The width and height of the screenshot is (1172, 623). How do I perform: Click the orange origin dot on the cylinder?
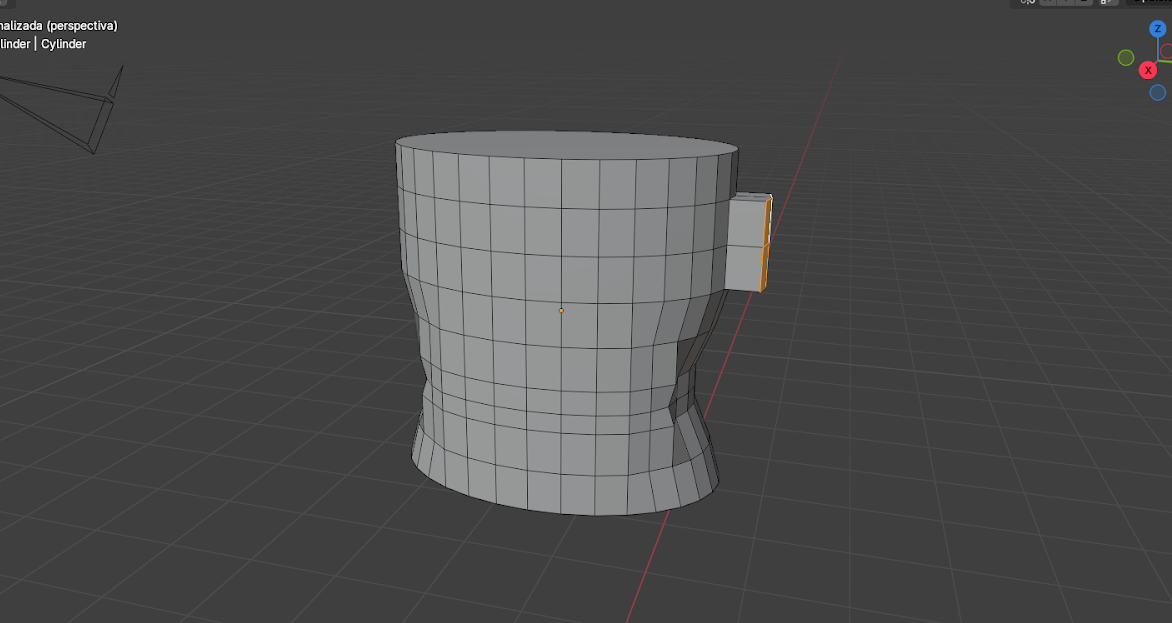tap(561, 311)
